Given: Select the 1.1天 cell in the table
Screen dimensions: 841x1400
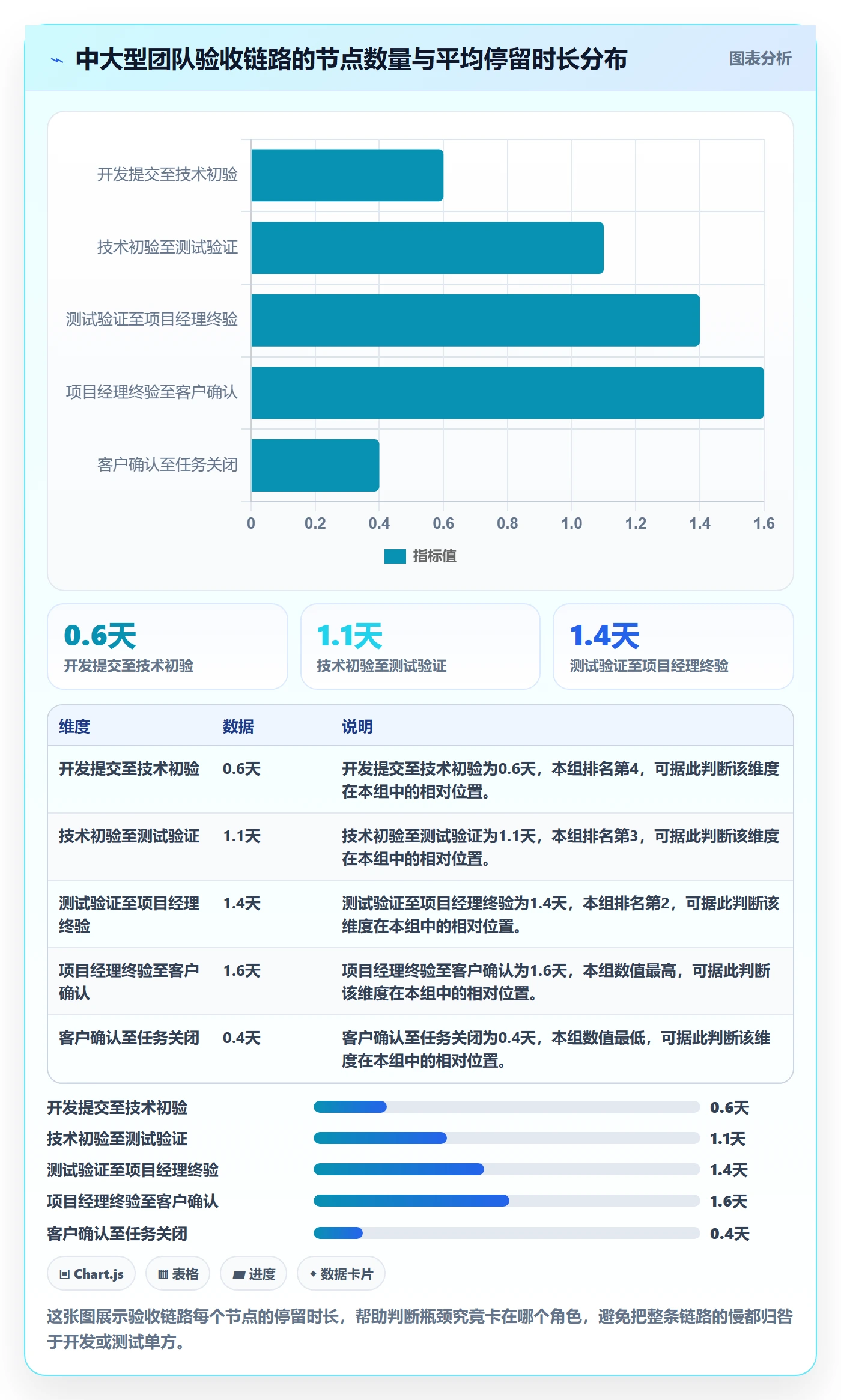Looking at the screenshot, I should (242, 836).
